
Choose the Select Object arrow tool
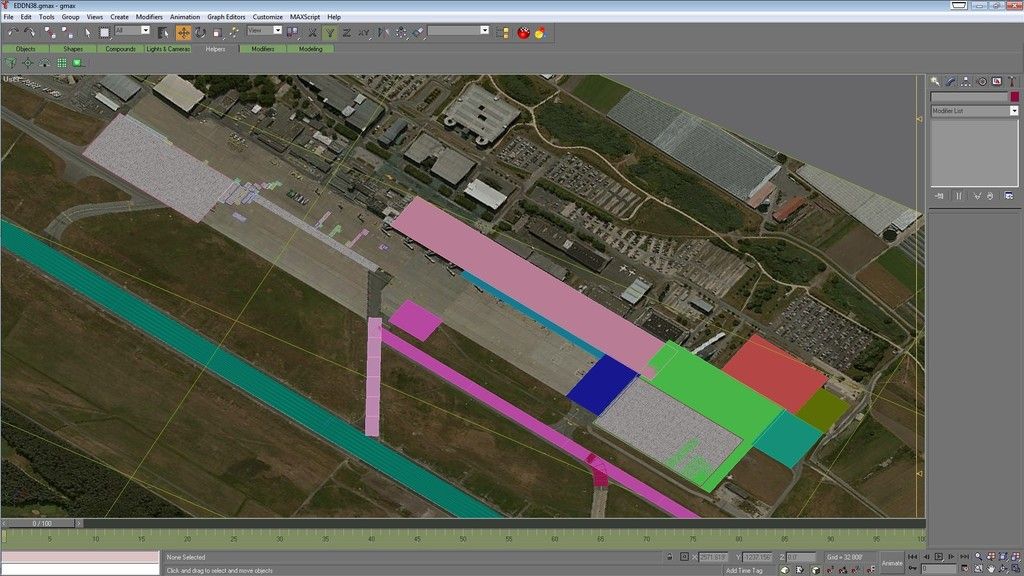click(x=86, y=32)
